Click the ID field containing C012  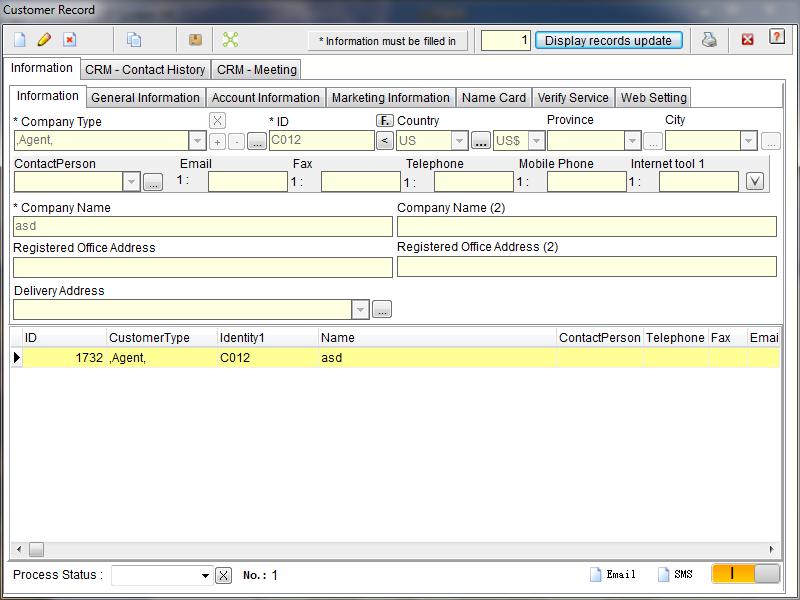coord(321,140)
